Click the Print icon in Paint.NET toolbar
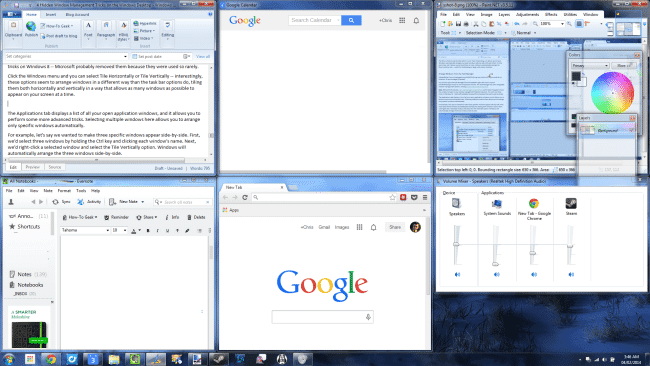Viewport: 650px width, 366px height. point(466,24)
